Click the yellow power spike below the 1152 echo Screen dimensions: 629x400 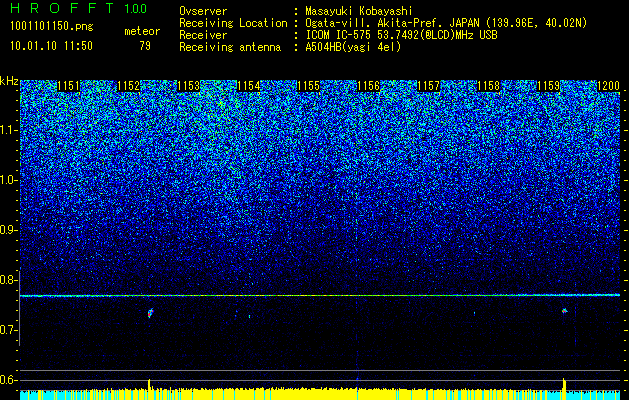[149, 384]
